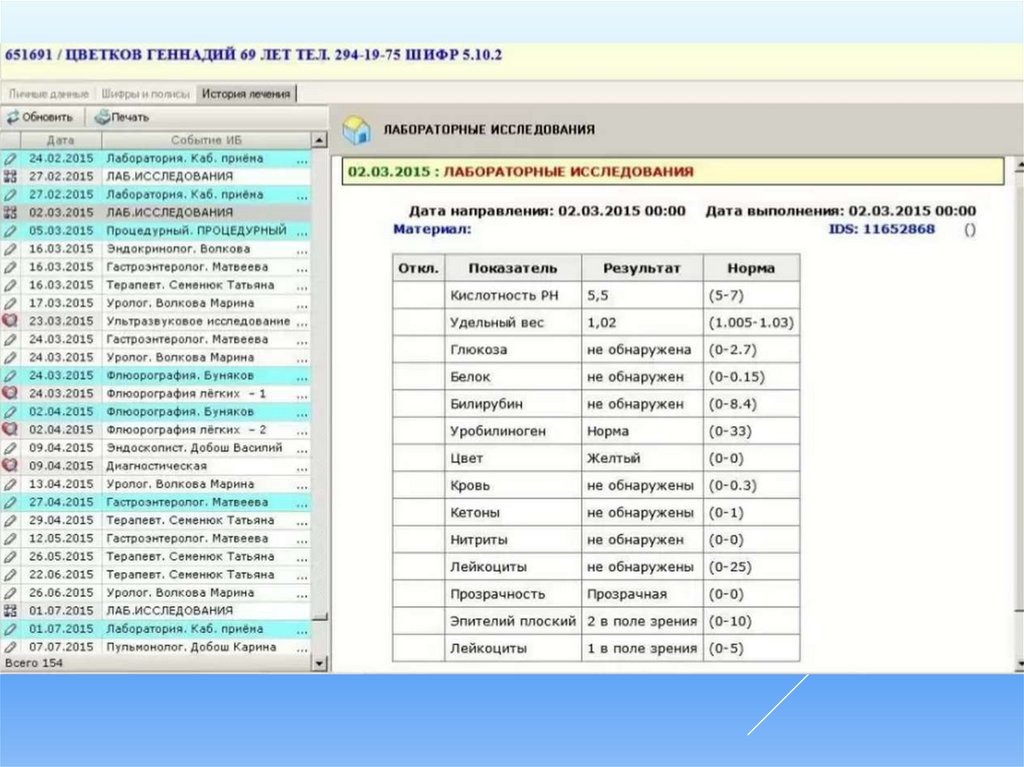
Task: Click the Кислотность РН indicator cell
Action: pyautogui.click(x=513, y=295)
